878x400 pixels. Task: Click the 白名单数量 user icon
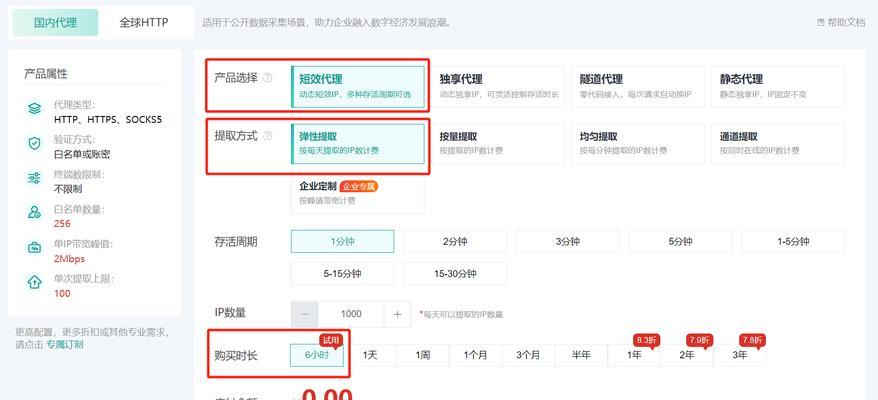coord(35,213)
